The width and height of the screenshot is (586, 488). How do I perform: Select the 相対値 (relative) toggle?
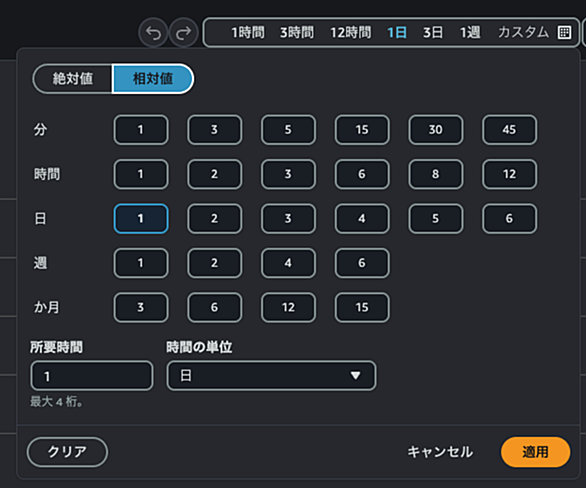coord(153,79)
